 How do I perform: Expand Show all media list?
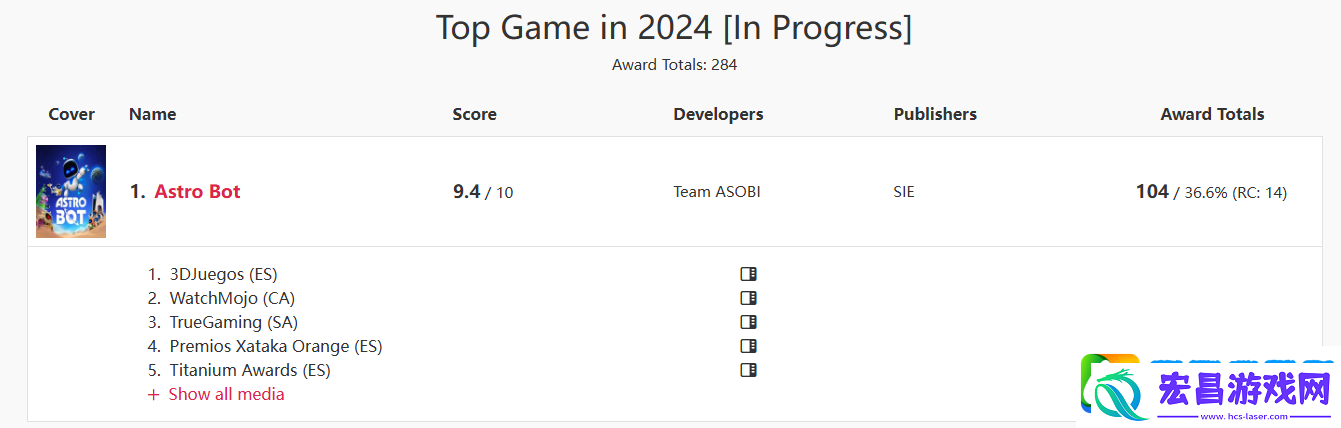pos(216,394)
